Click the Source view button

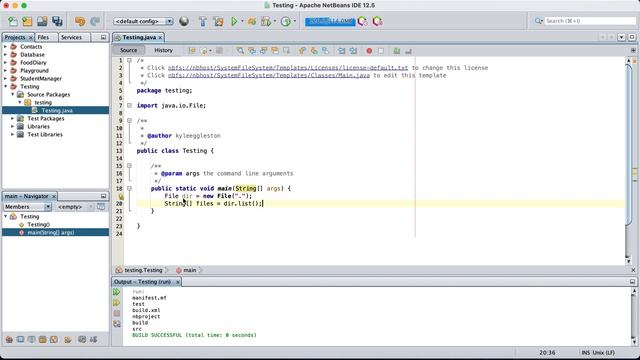click(129, 50)
